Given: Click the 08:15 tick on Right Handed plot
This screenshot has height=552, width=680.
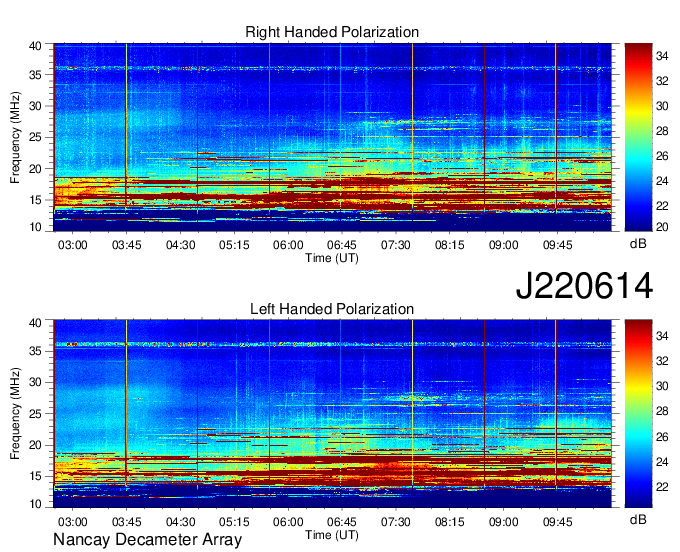Looking at the screenshot, I should click(450, 245).
